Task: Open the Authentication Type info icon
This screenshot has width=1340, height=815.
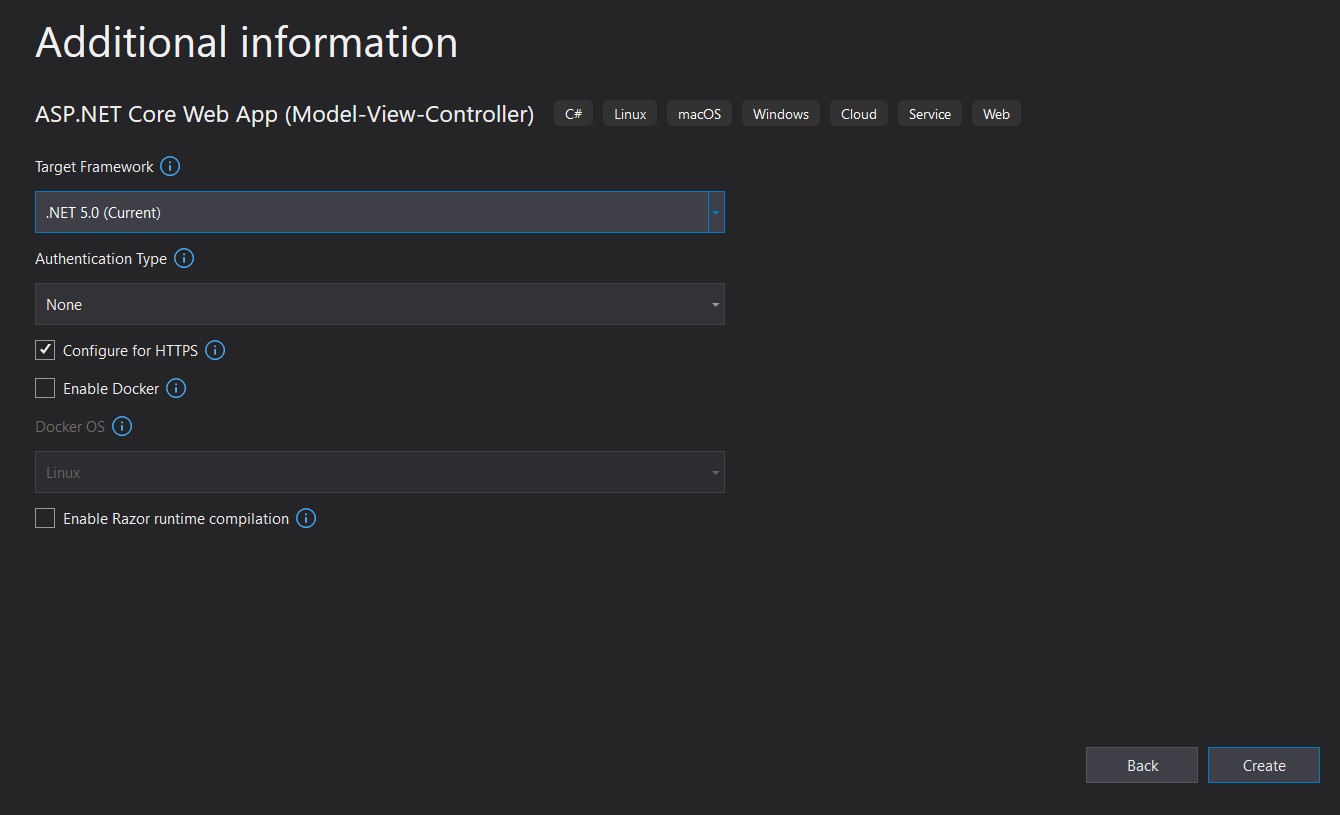Action: click(184, 258)
